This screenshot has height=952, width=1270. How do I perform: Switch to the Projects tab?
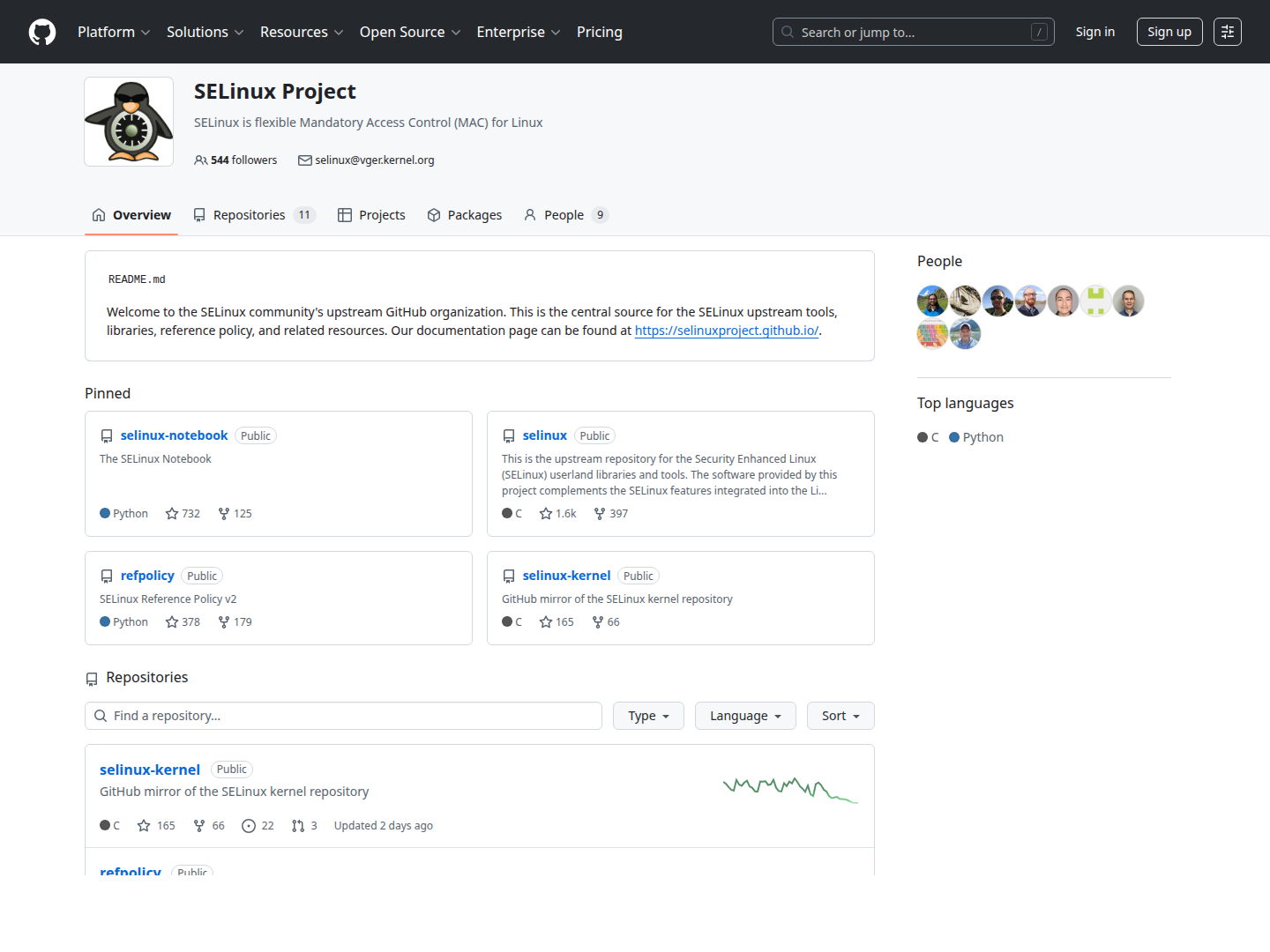371,215
